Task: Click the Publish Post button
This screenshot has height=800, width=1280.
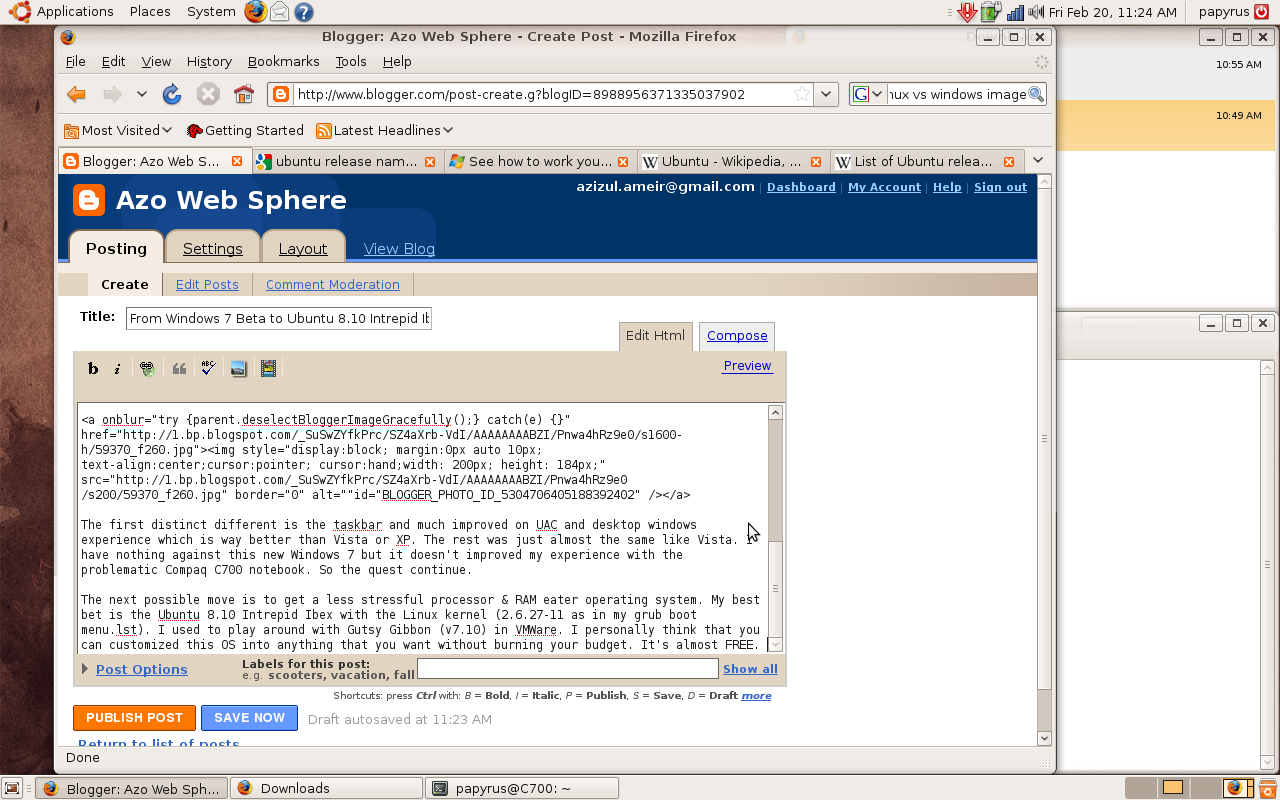Action: [134, 717]
